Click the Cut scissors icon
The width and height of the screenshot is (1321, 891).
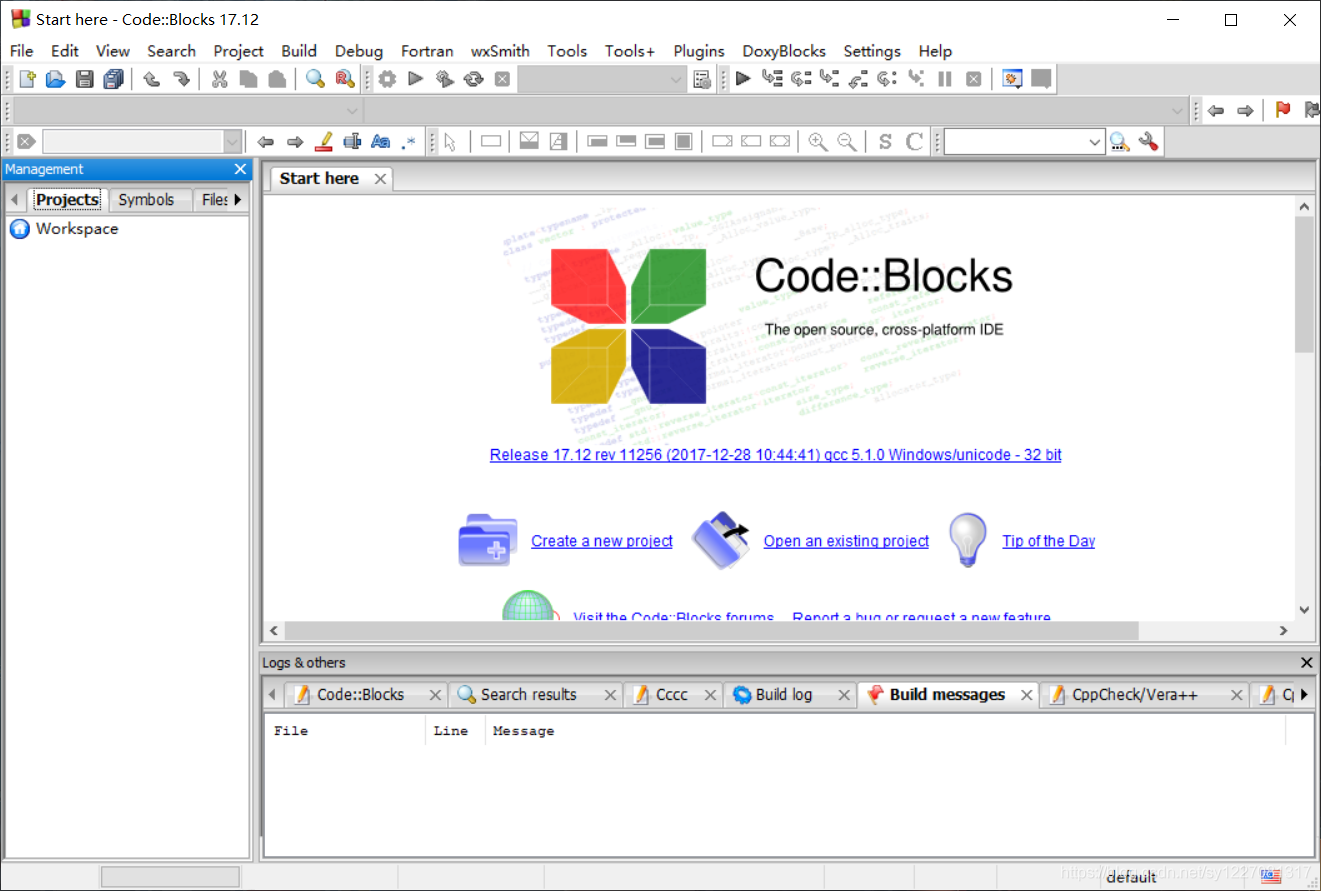[x=220, y=79]
